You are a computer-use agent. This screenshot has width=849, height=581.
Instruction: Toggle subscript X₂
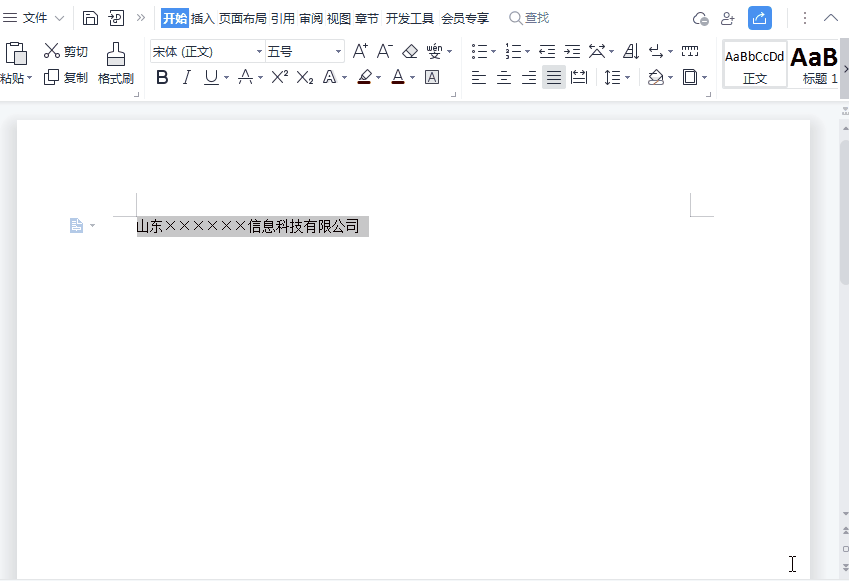coord(305,77)
